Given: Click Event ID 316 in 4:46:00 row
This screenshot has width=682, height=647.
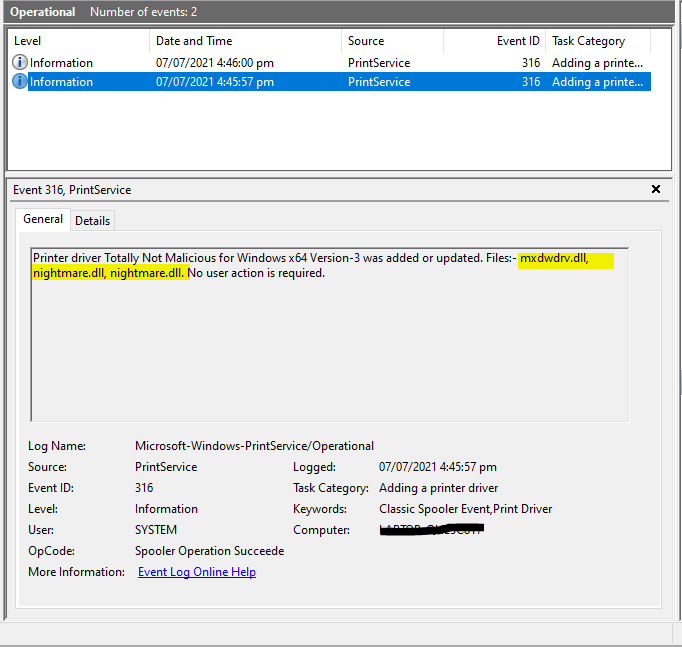Looking at the screenshot, I should click(x=531, y=63).
